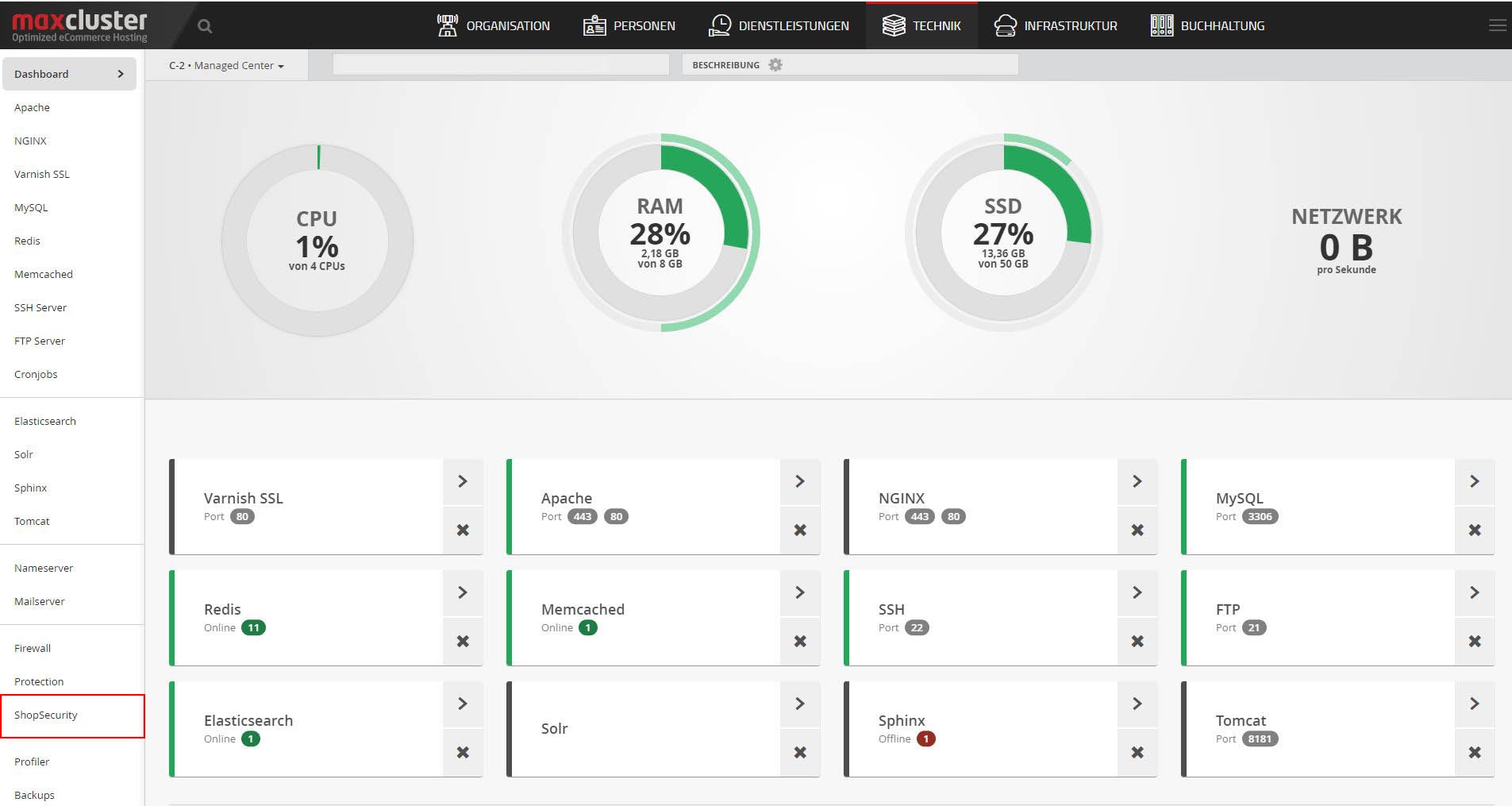Remove the Elasticsearch card with X
1512x806 pixels.
pos(463,752)
